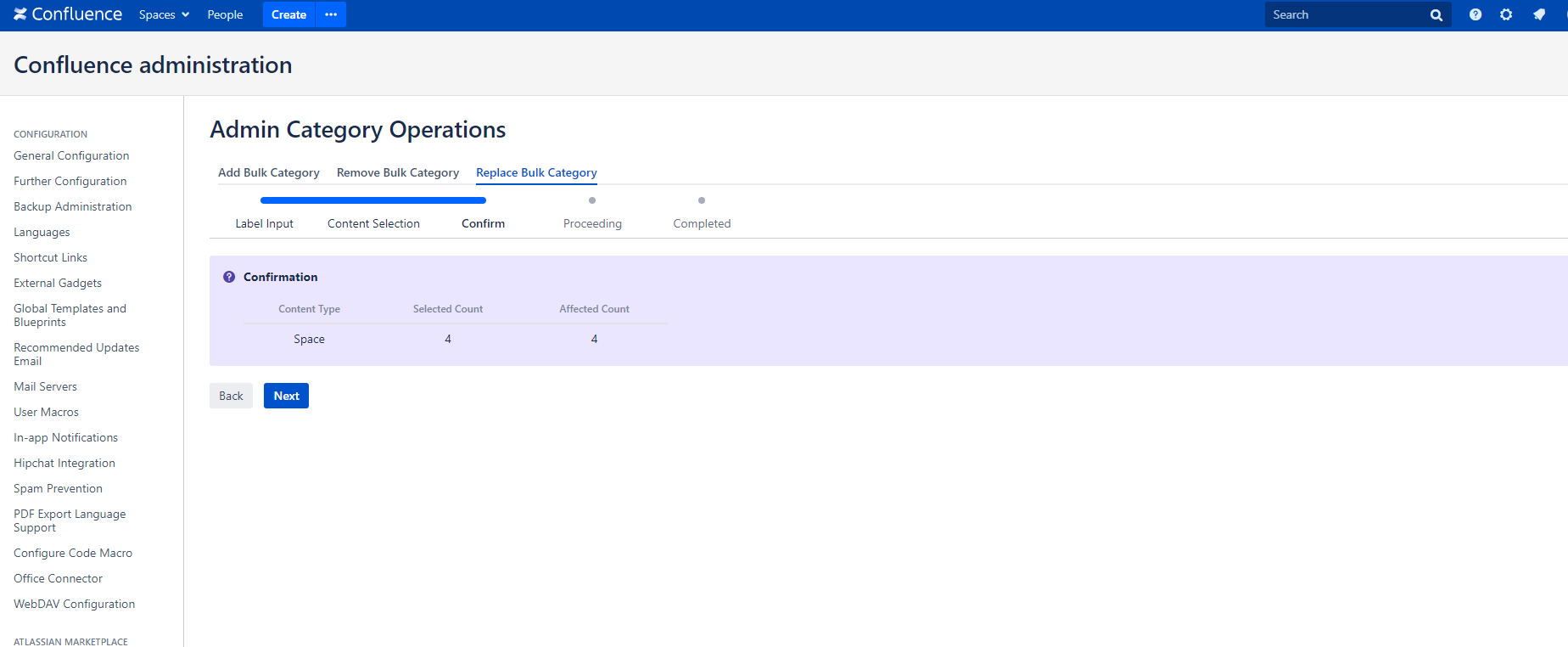Click the Create button
This screenshot has height=647, width=1568.
click(x=288, y=14)
